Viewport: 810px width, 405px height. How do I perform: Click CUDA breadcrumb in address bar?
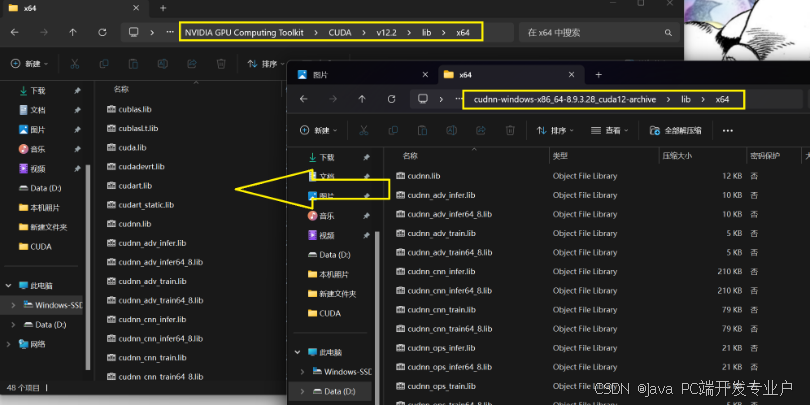coord(340,33)
